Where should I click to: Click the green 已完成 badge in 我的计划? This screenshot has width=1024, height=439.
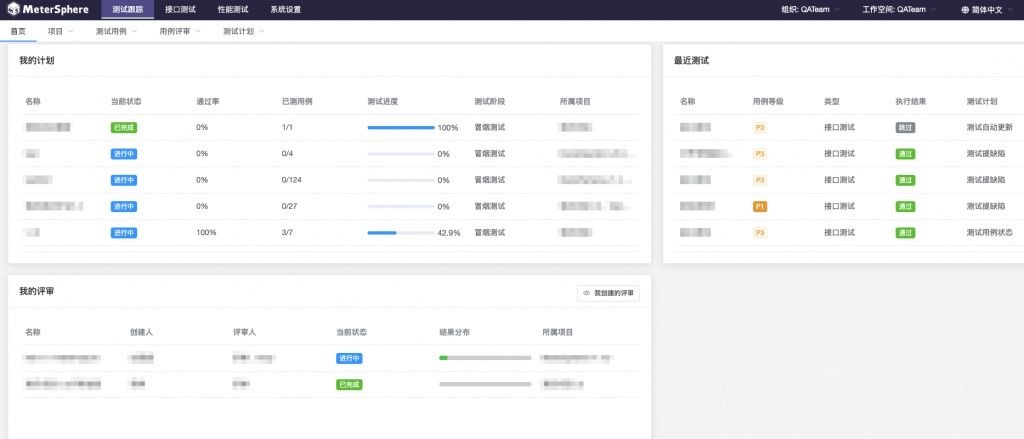[x=124, y=128]
